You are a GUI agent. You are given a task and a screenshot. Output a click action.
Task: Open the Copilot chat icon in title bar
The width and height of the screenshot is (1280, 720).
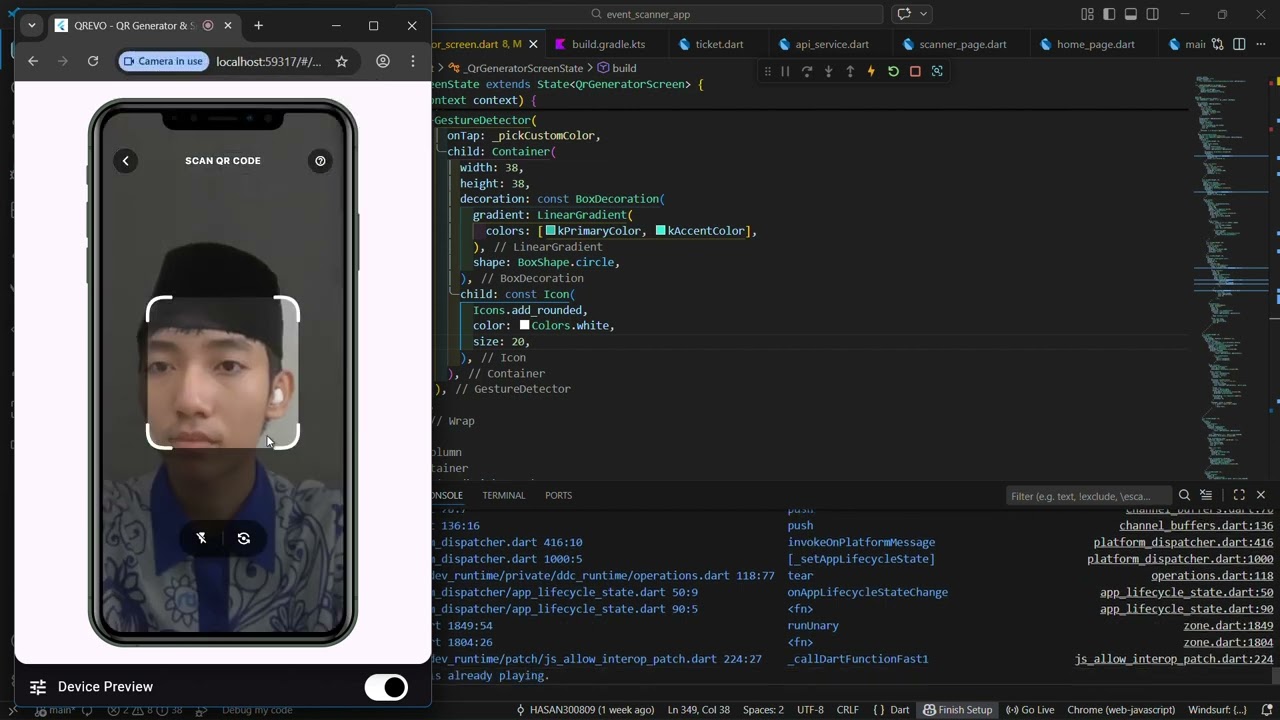tap(904, 14)
